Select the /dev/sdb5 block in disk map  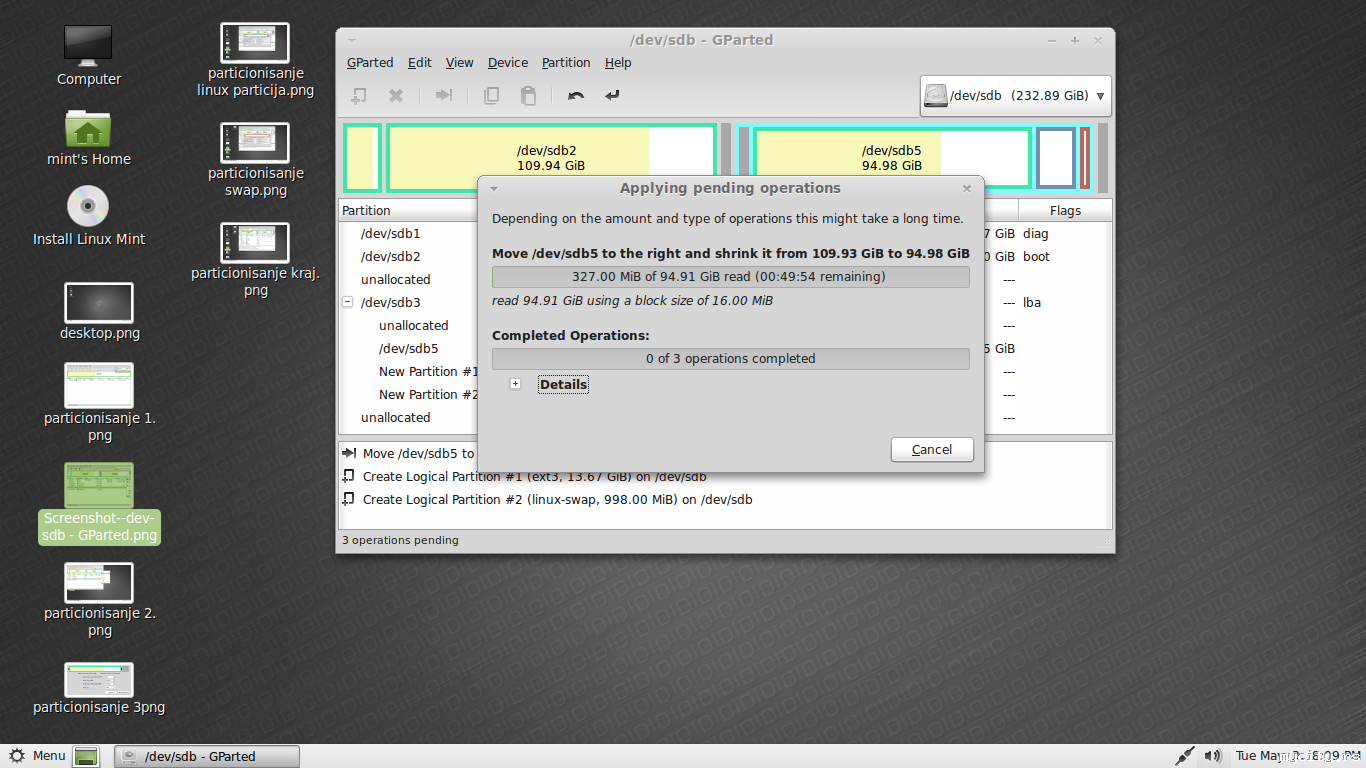(892, 158)
